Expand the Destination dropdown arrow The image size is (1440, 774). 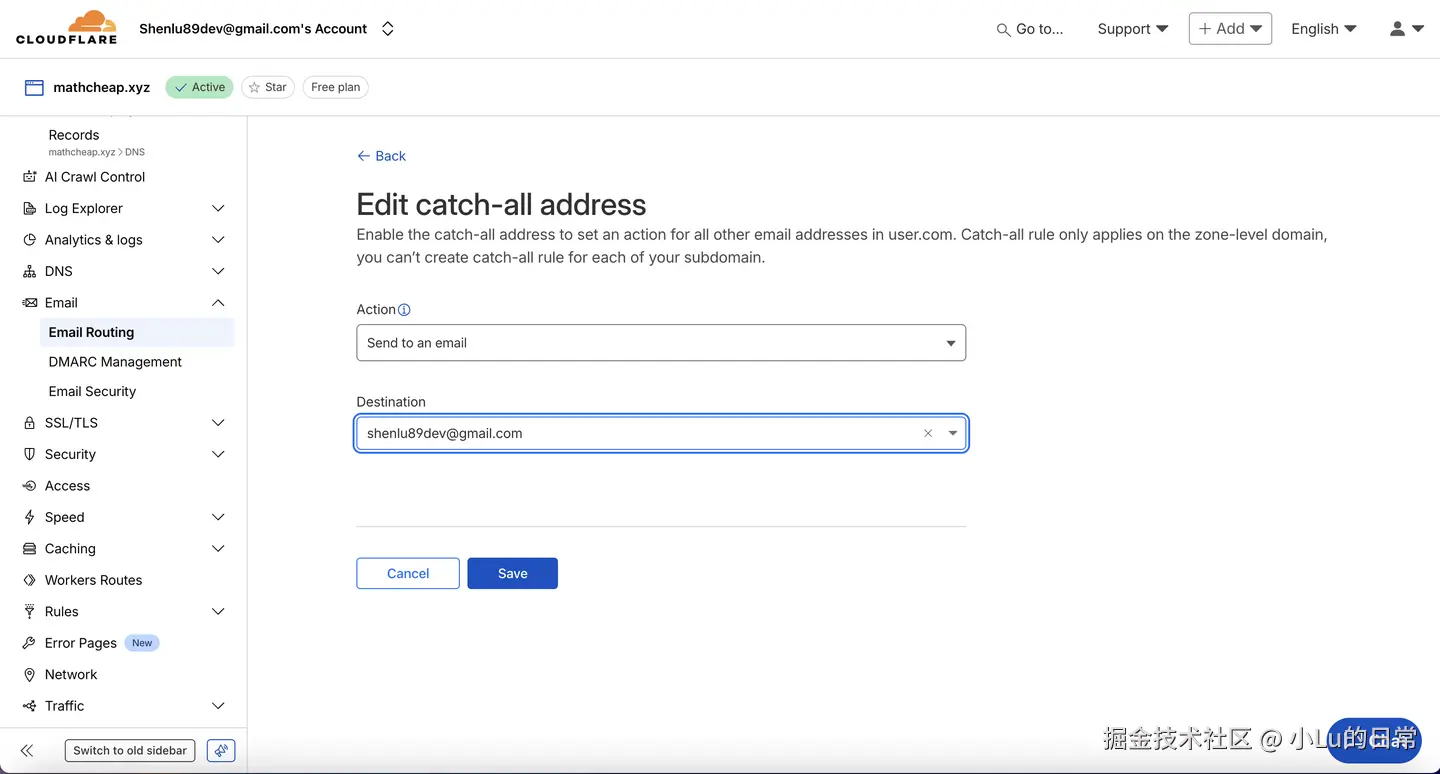[953, 433]
